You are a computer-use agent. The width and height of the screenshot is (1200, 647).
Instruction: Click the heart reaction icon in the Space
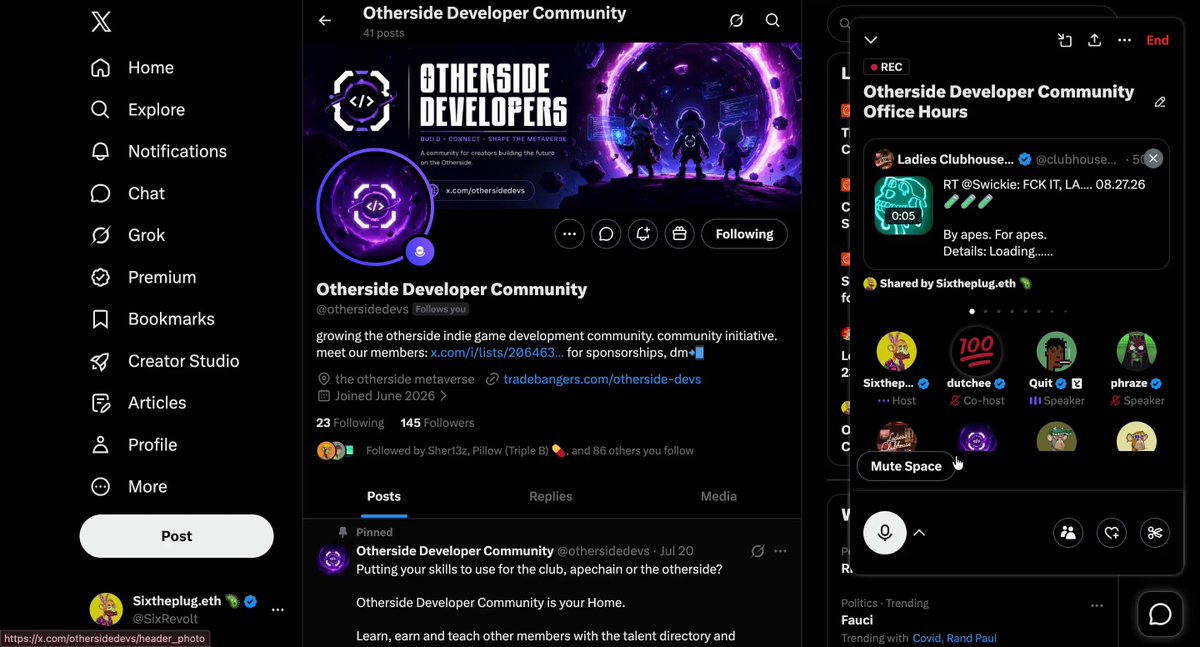1111,533
